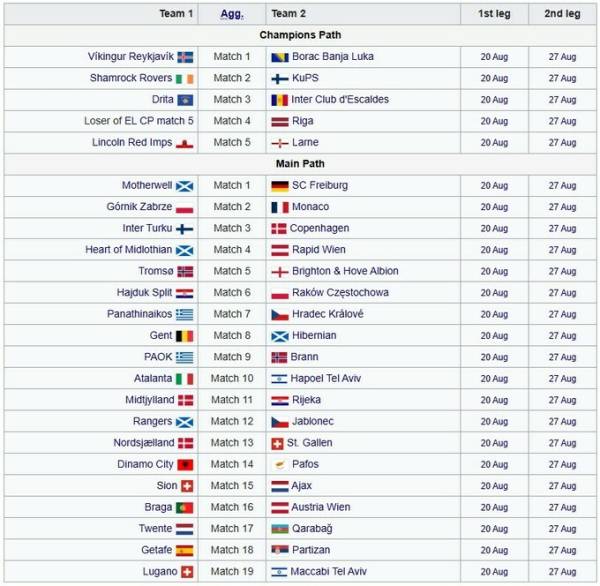The image size is (600, 586).
Task: Open the Lugano team link
Action: pyautogui.click(x=160, y=572)
